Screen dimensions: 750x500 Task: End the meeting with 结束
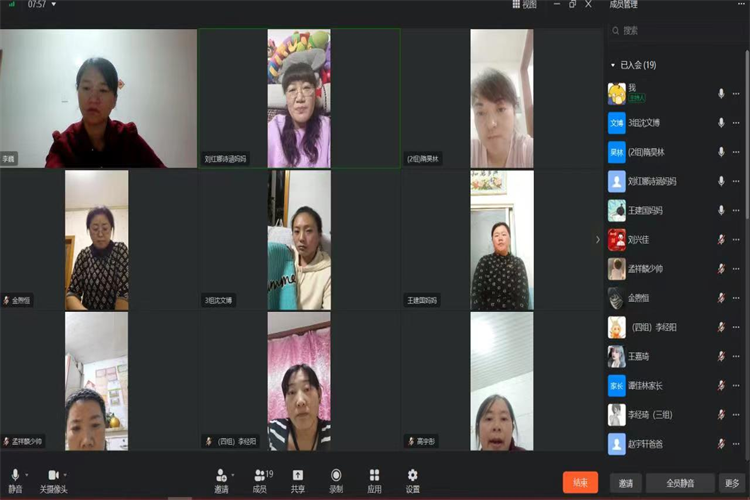(580, 482)
